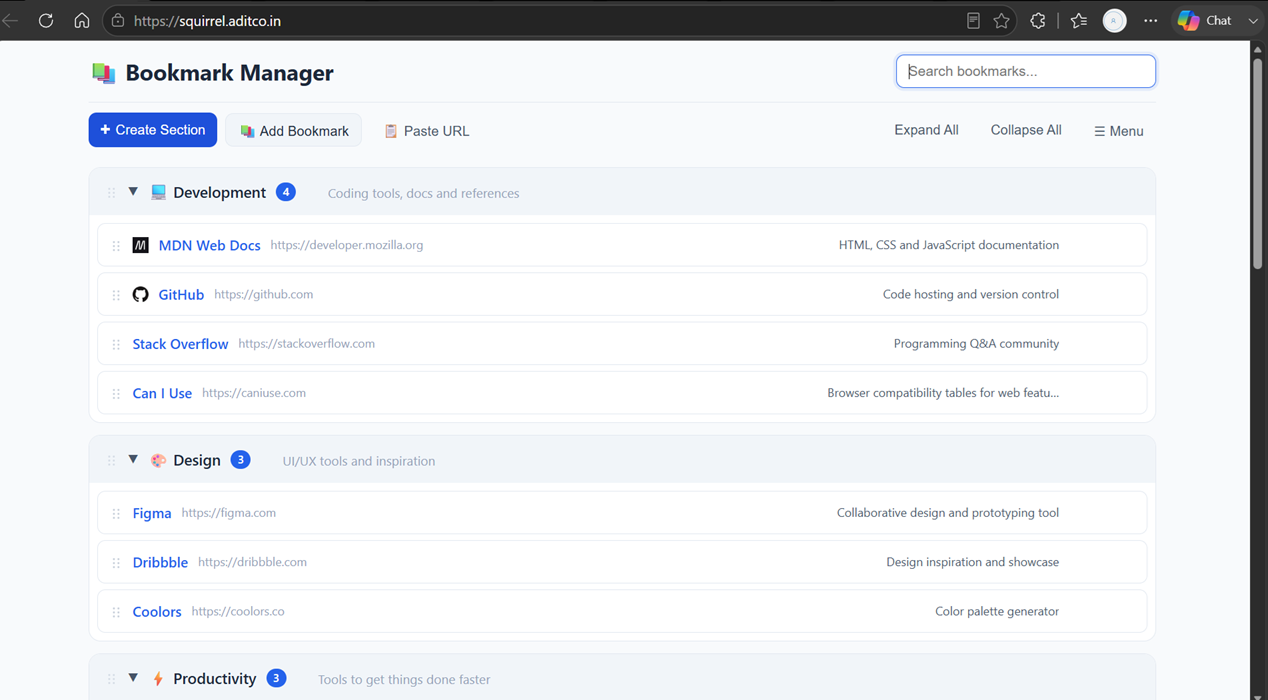Click the Design count badge 3
The height and width of the screenshot is (700, 1268).
[240, 460]
